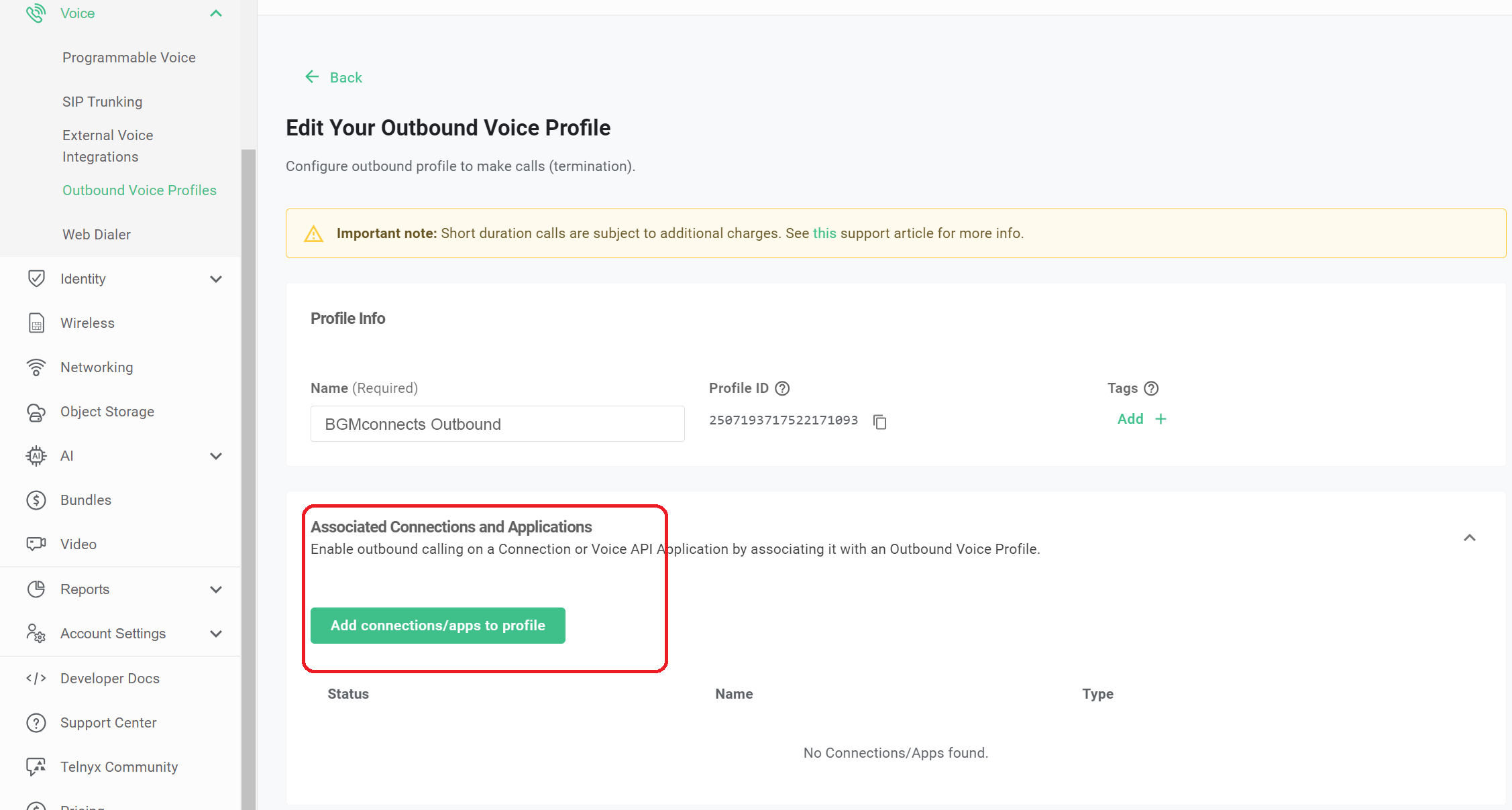Click the Wireless SIM card icon
This screenshot has height=810, width=1512.
(x=36, y=323)
